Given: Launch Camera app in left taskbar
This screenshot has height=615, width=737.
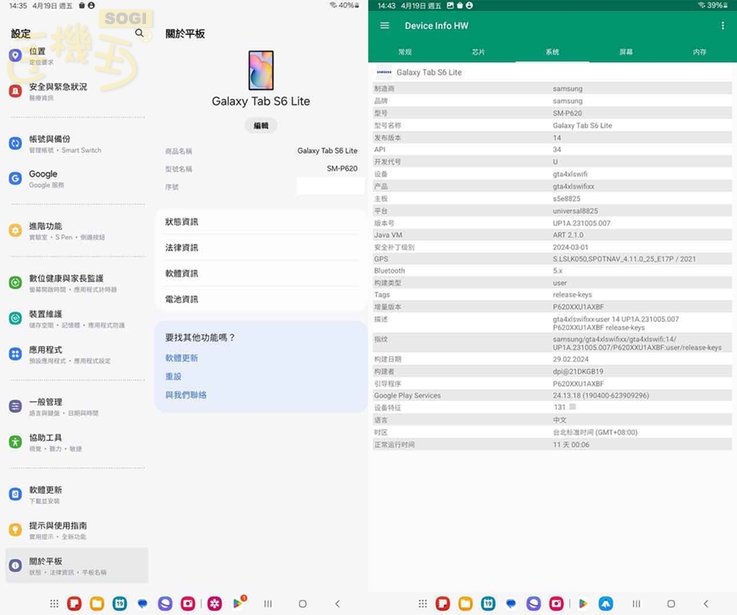Looking at the screenshot, I should (x=188, y=603).
